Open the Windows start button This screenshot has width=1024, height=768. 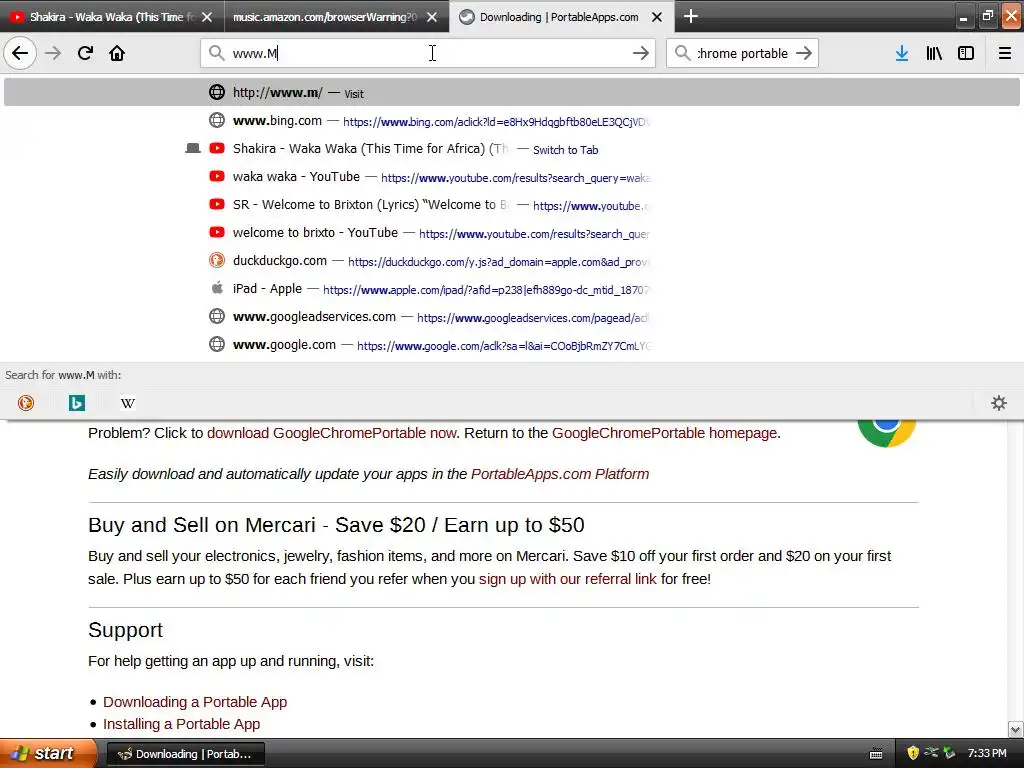pos(48,753)
